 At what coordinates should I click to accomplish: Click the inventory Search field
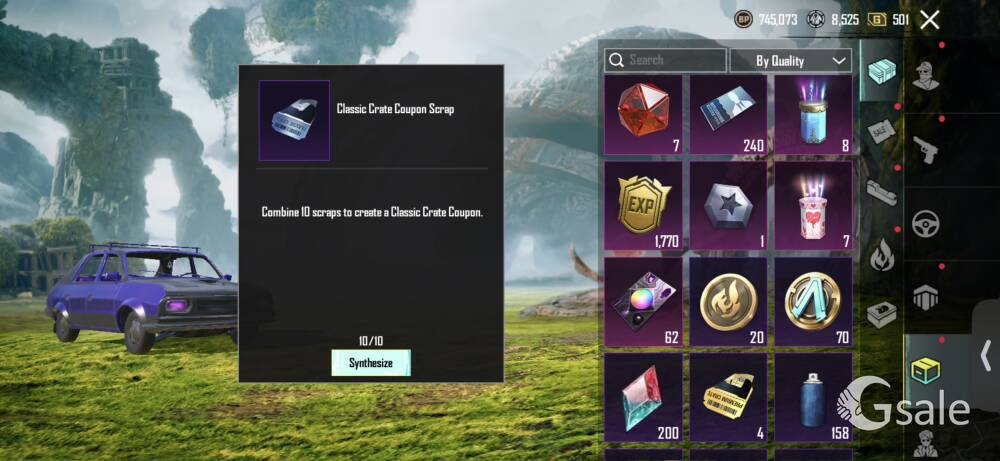coord(665,60)
